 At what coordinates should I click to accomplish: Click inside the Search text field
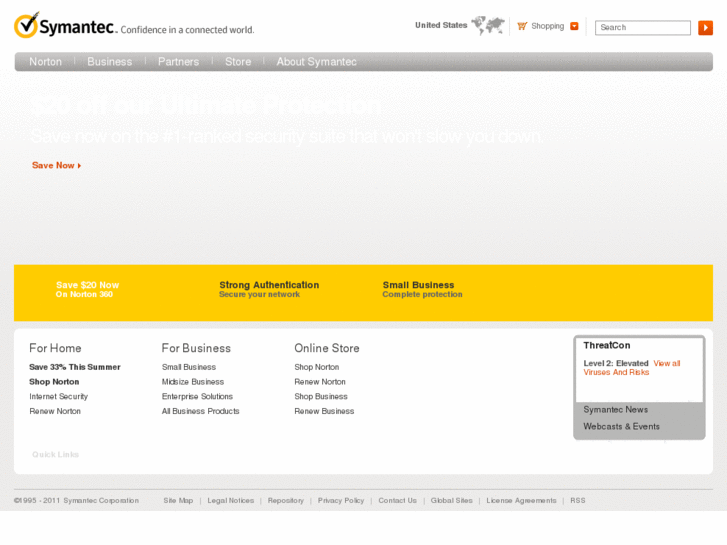click(x=642, y=28)
